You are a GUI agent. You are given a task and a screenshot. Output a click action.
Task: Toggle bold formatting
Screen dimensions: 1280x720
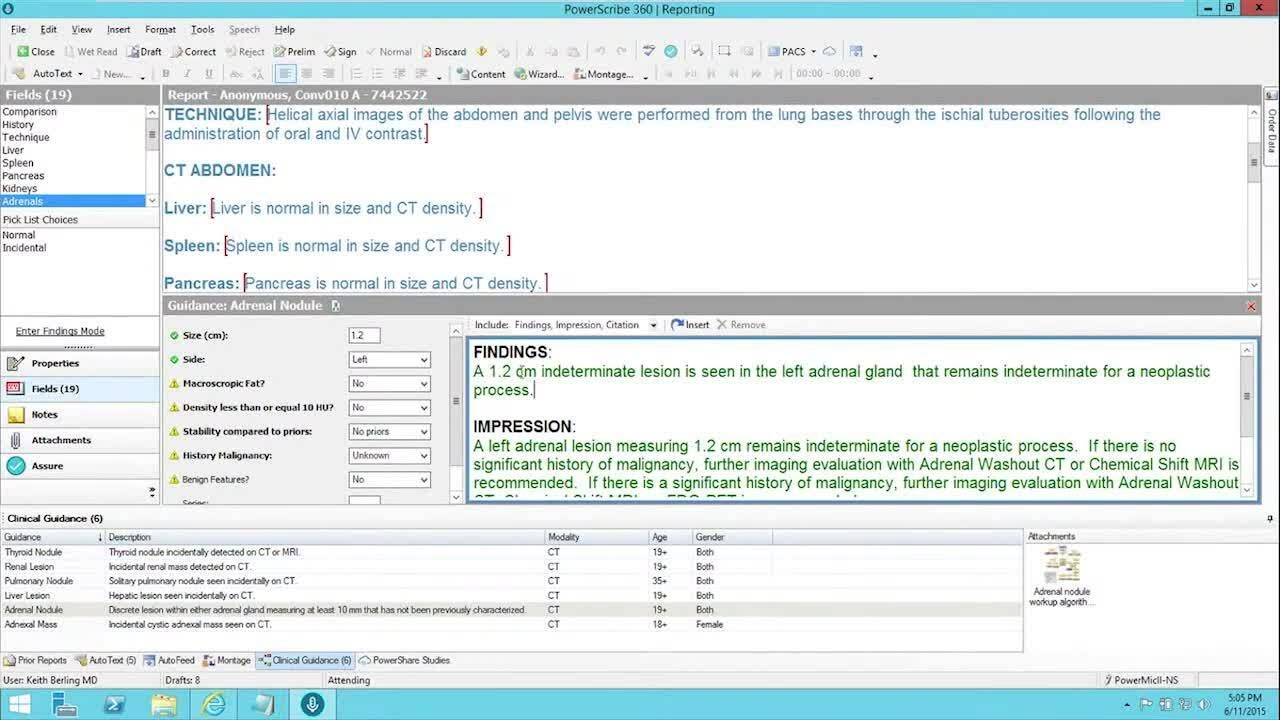click(x=165, y=74)
